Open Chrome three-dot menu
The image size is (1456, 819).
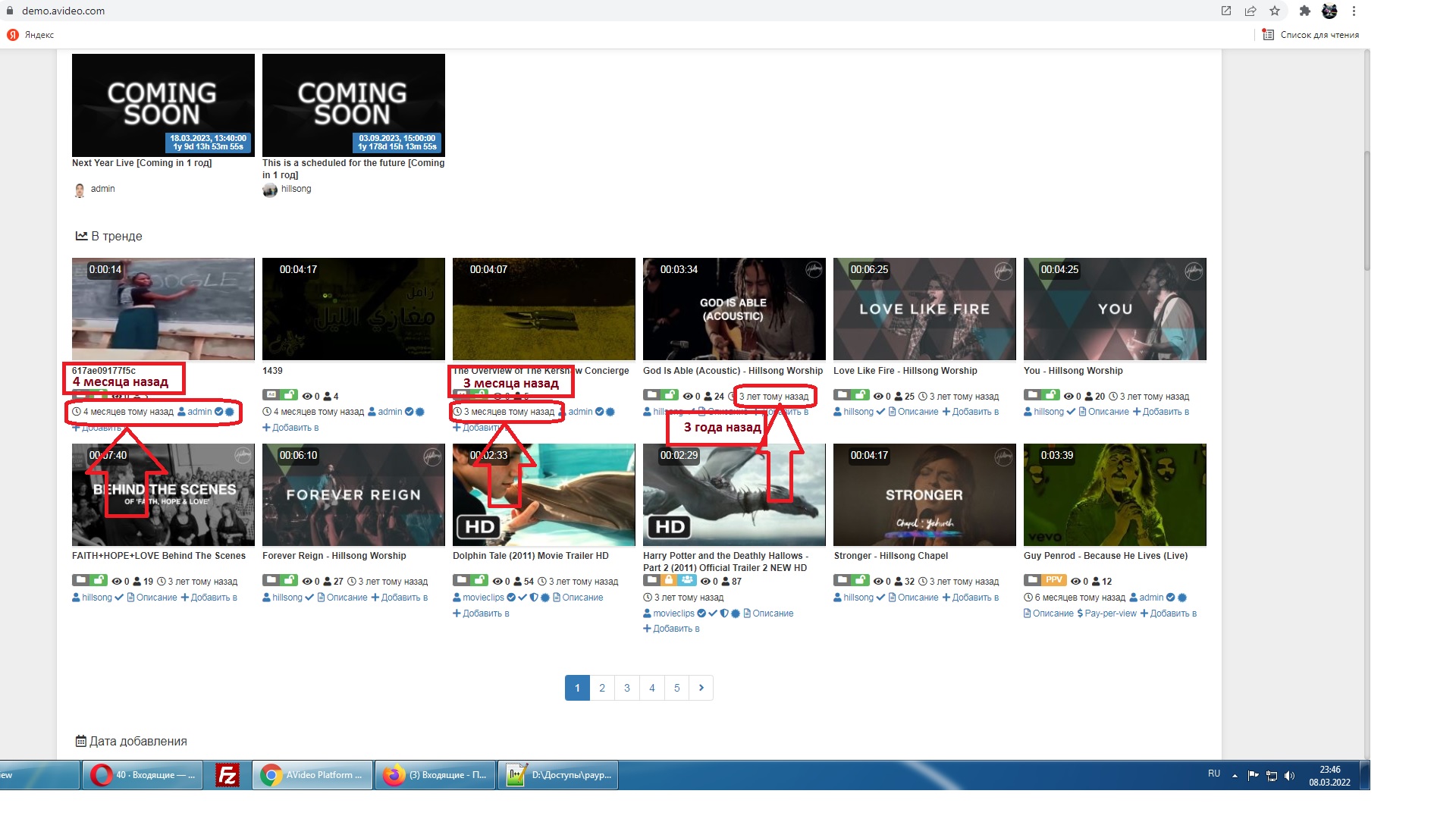(x=1354, y=11)
